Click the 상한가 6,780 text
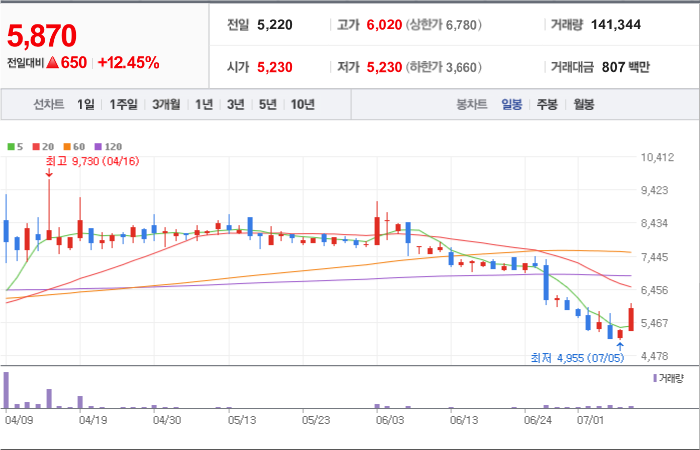This screenshot has height=450, width=700. (x=444, y=25)
